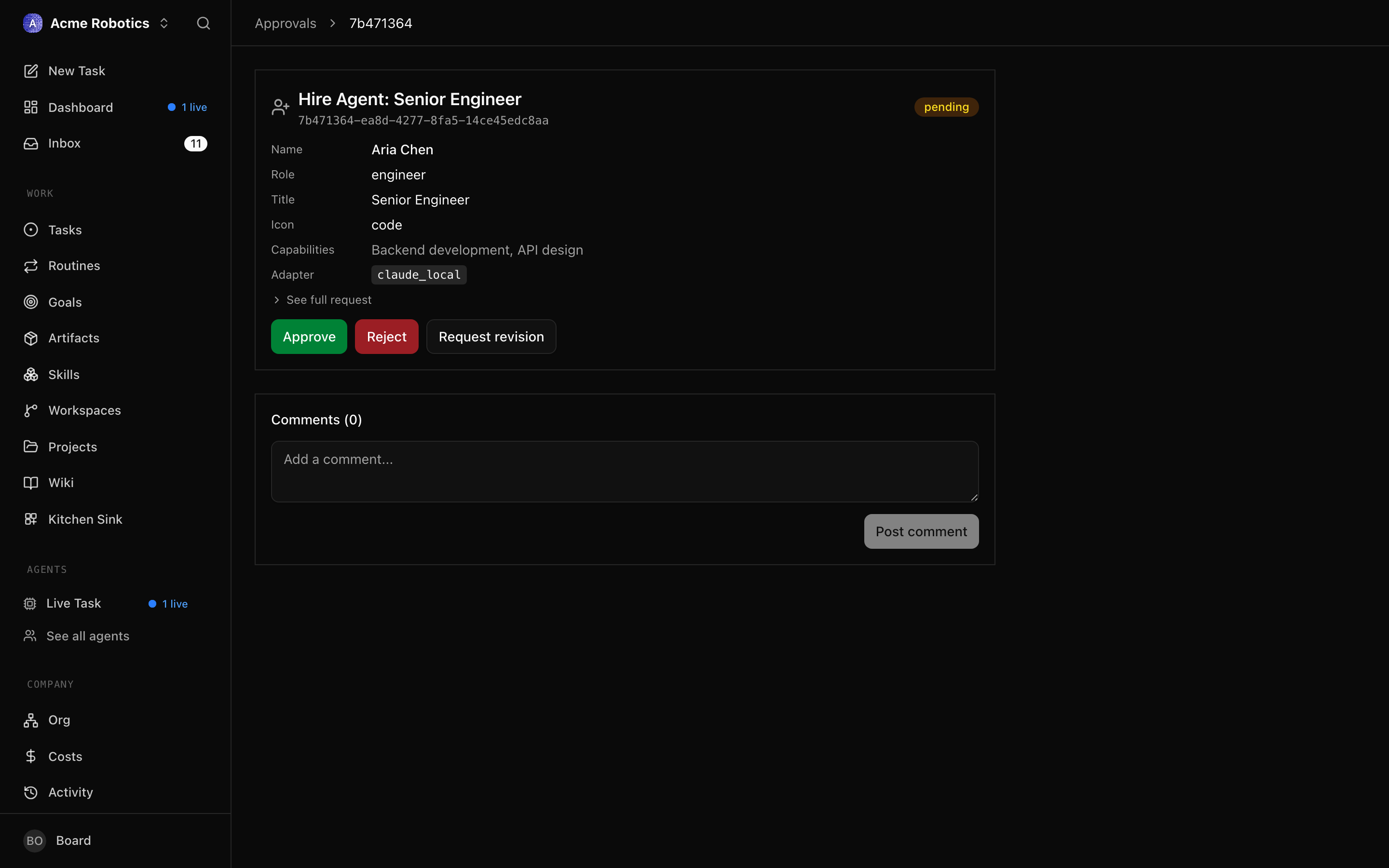Open the Costs page
Viewport: 1389px width, 868px height.
[x=115, y=756]
